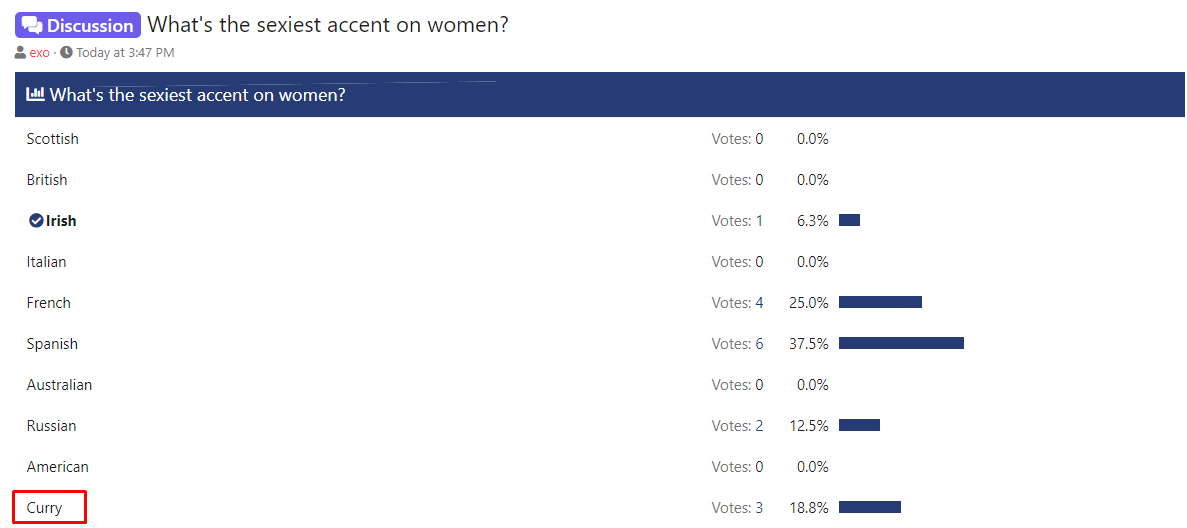The width and height of the screenshot is (1187, 528).
Task: Click the Today at 3:47 PM timestamp
Action: tap(126, 52)
